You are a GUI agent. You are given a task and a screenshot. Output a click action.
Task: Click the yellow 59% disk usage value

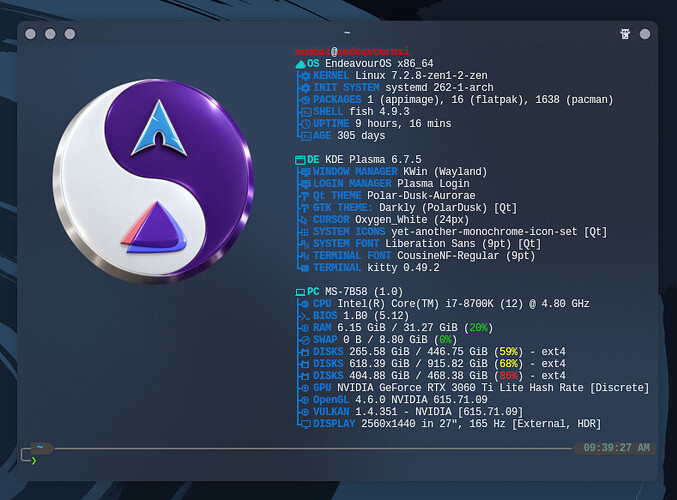(509, 351)
